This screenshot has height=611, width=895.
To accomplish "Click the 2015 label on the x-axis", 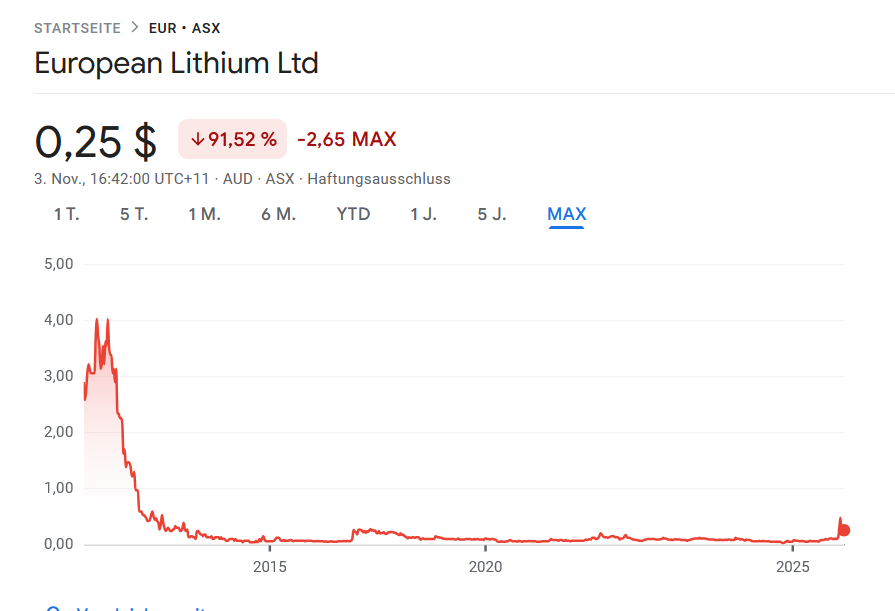I will [270, 567].
